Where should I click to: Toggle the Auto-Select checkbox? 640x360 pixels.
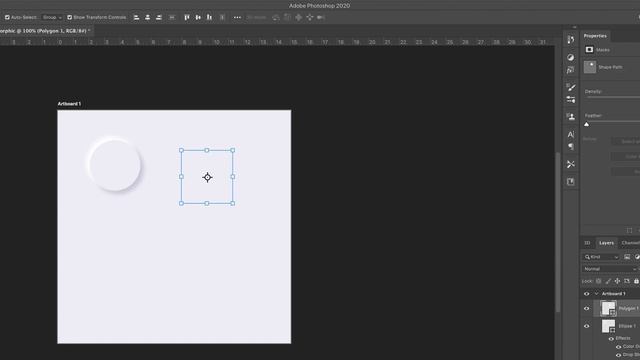[7, 18]
